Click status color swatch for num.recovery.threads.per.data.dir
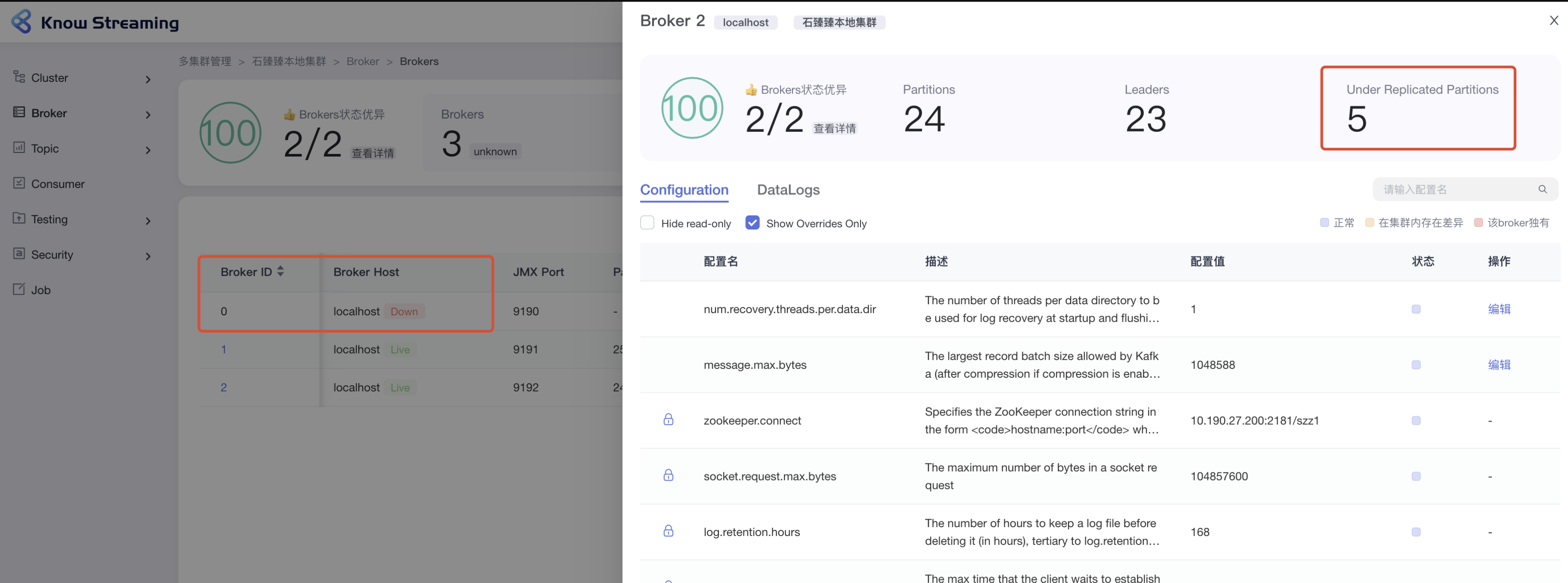Viewport: 1568px width, 583px height. pos(1416,309)
